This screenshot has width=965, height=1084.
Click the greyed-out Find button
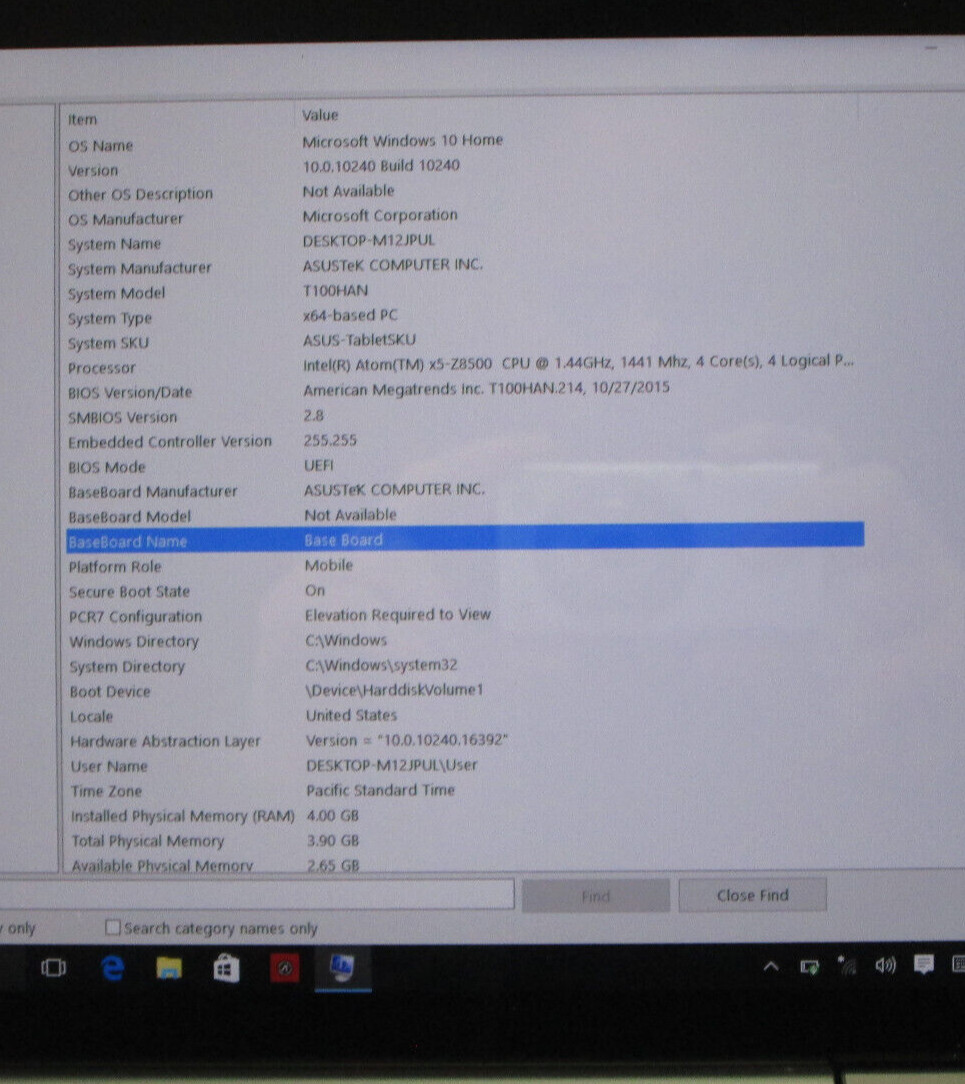(x=595, y=896)
